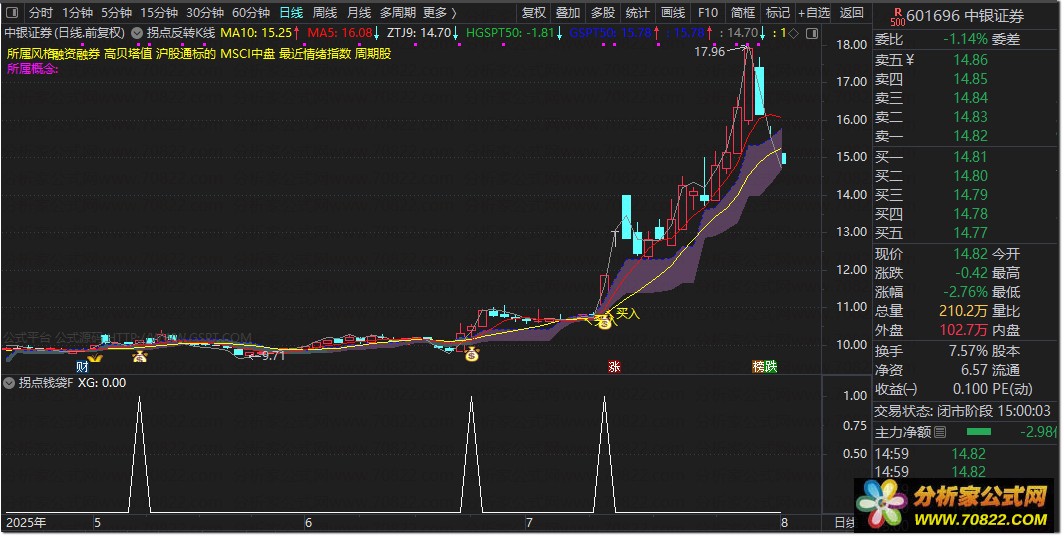Open the 多股 multi-stock view
Screen dimensions: 1064x536
[x=603, y=13]
